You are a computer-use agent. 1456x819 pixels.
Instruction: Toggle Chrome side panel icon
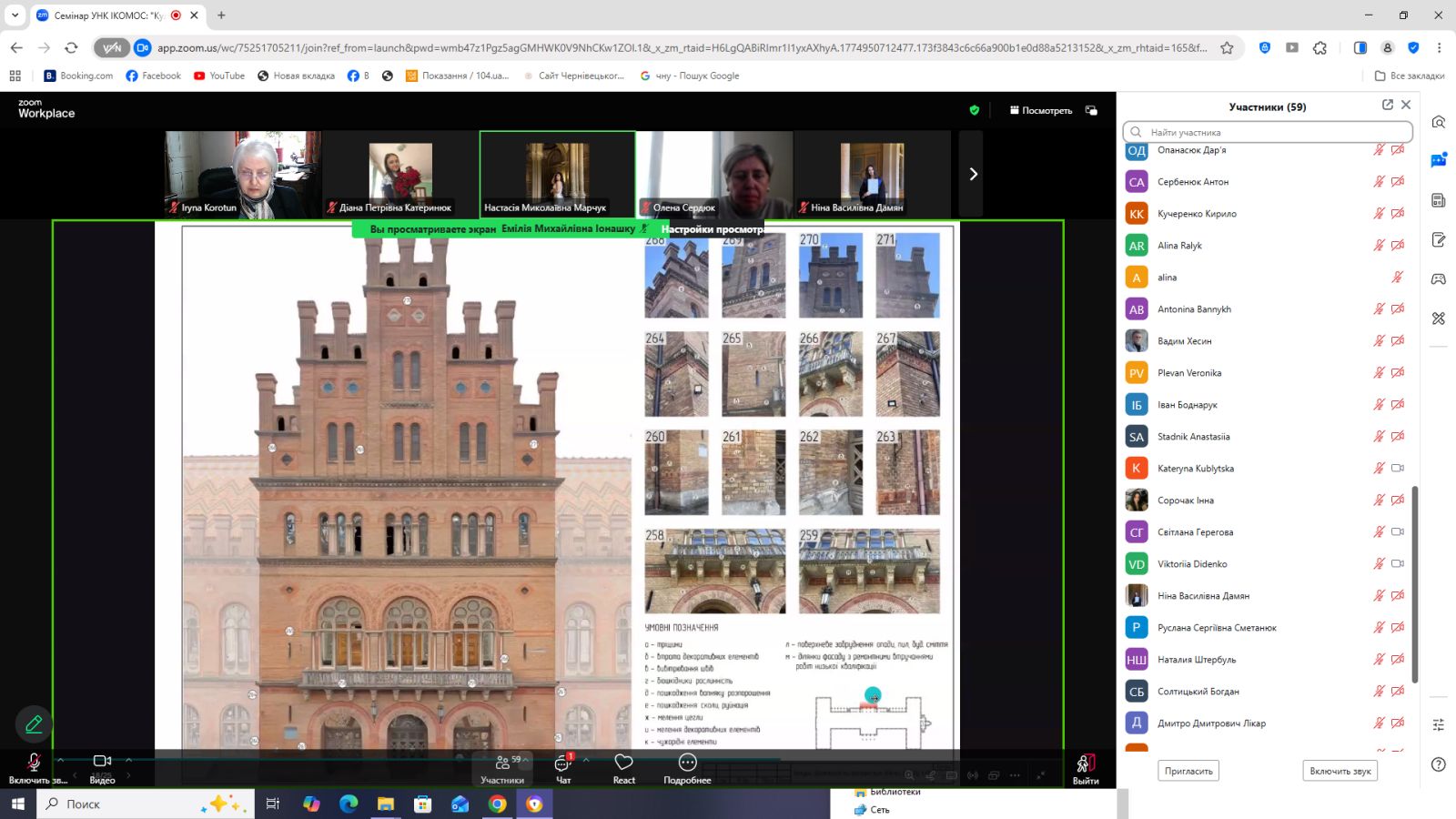(x=1360, y=47)
